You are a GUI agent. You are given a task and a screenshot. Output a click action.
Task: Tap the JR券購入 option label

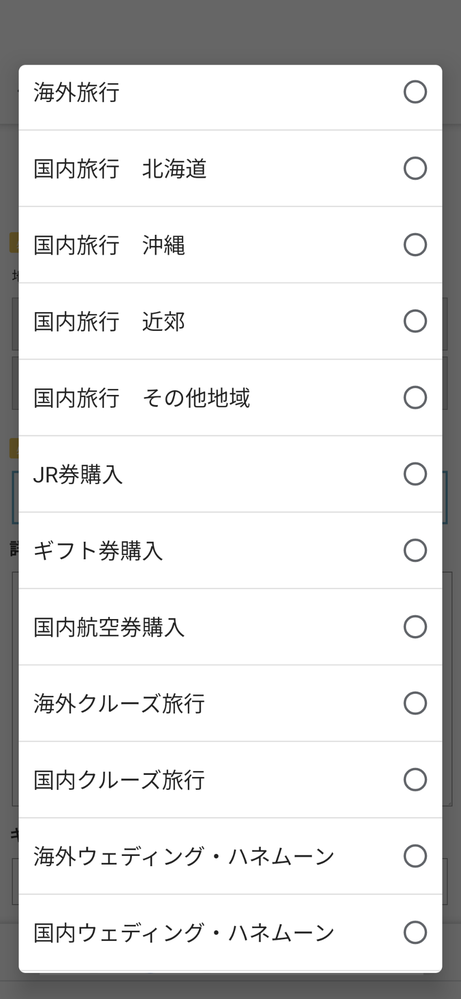click(x=78, y=475)
